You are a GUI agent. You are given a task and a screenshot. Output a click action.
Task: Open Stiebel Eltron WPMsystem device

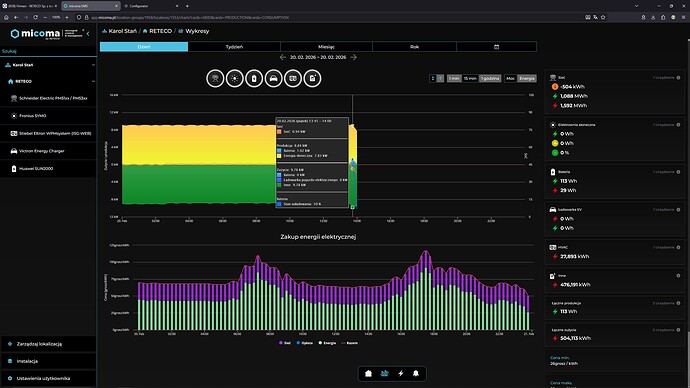coord(48,133)
